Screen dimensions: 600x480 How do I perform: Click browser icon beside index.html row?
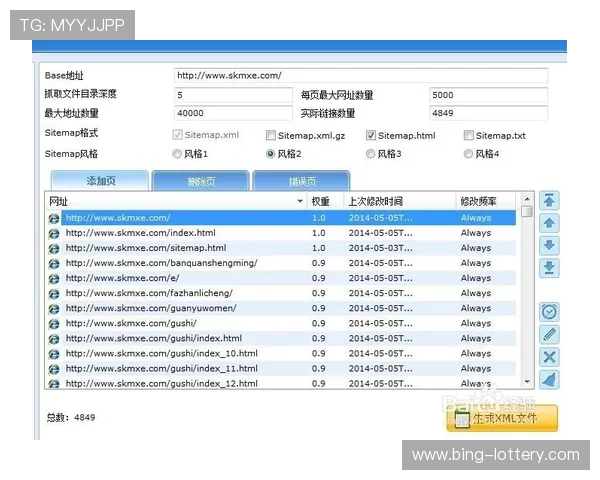[54, 233]
